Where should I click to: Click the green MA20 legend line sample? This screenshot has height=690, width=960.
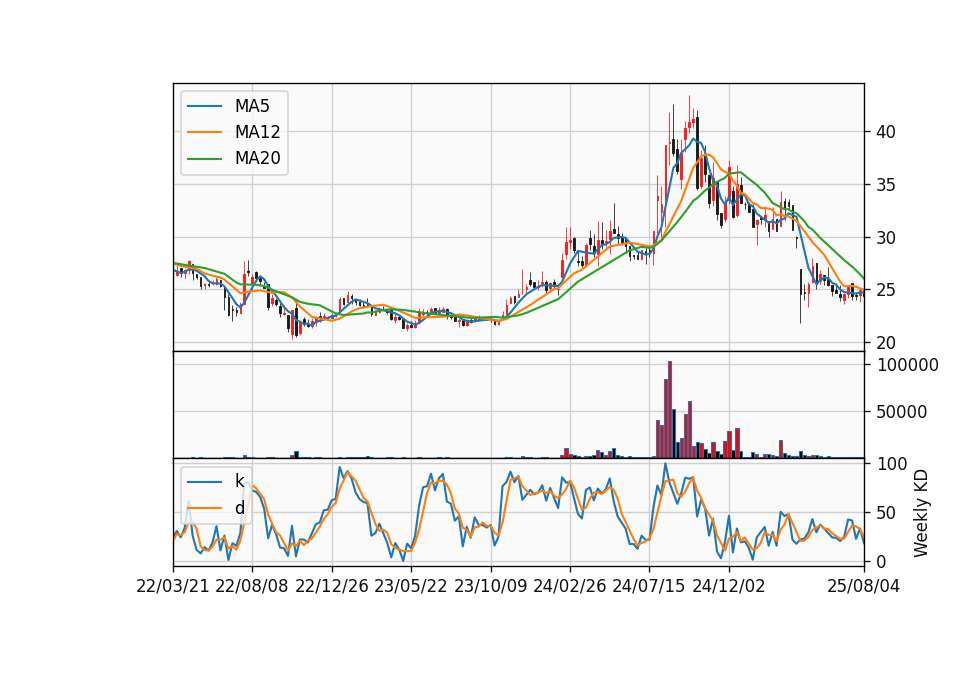[x=204, y=159]
